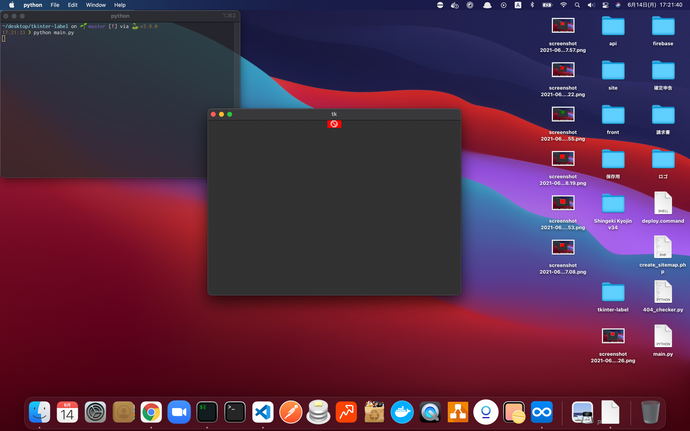
Task: Launch Google Chrome from the dock
Action: (x=151, y=413)
